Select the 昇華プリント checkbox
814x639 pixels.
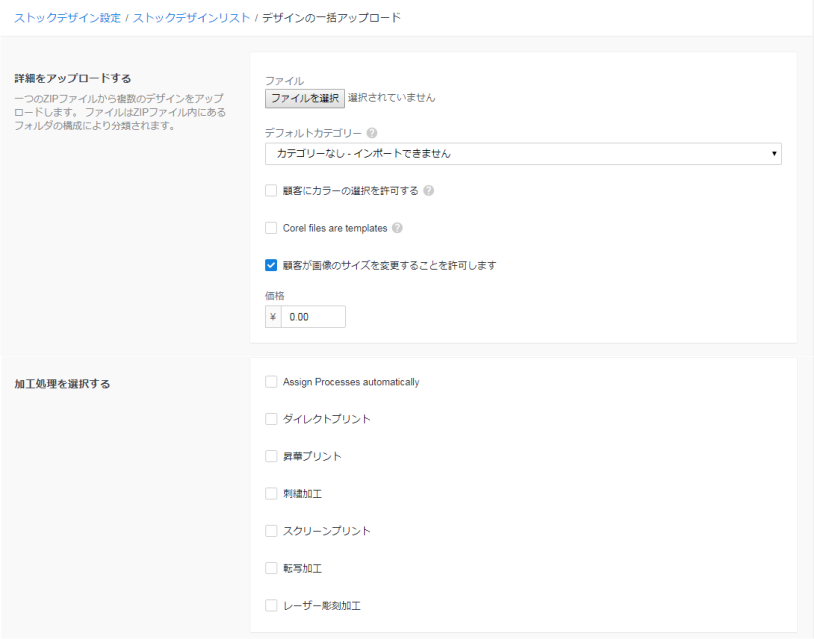(x=271, y=456)
